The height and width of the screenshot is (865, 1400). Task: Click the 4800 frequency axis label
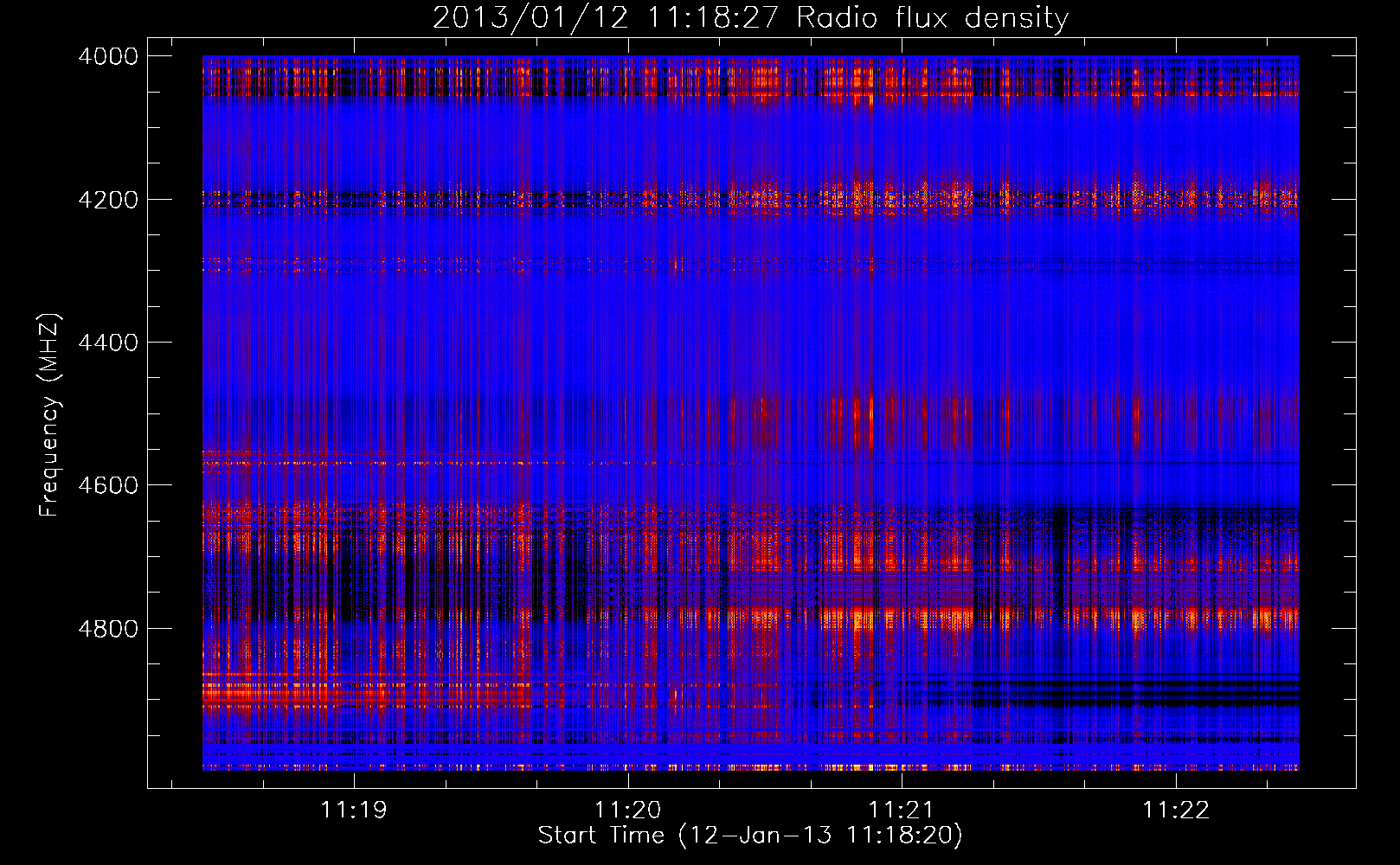[x=108, y=629]
